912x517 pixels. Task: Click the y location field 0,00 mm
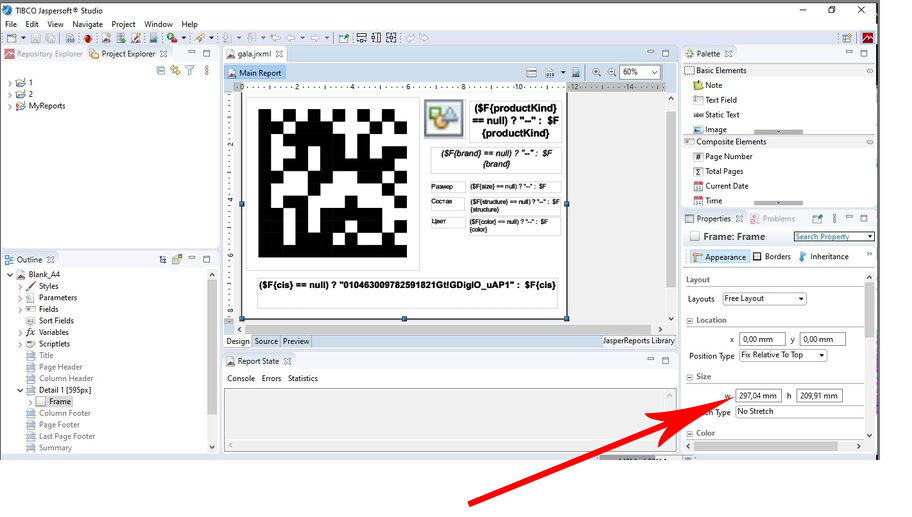coord(822,339)
